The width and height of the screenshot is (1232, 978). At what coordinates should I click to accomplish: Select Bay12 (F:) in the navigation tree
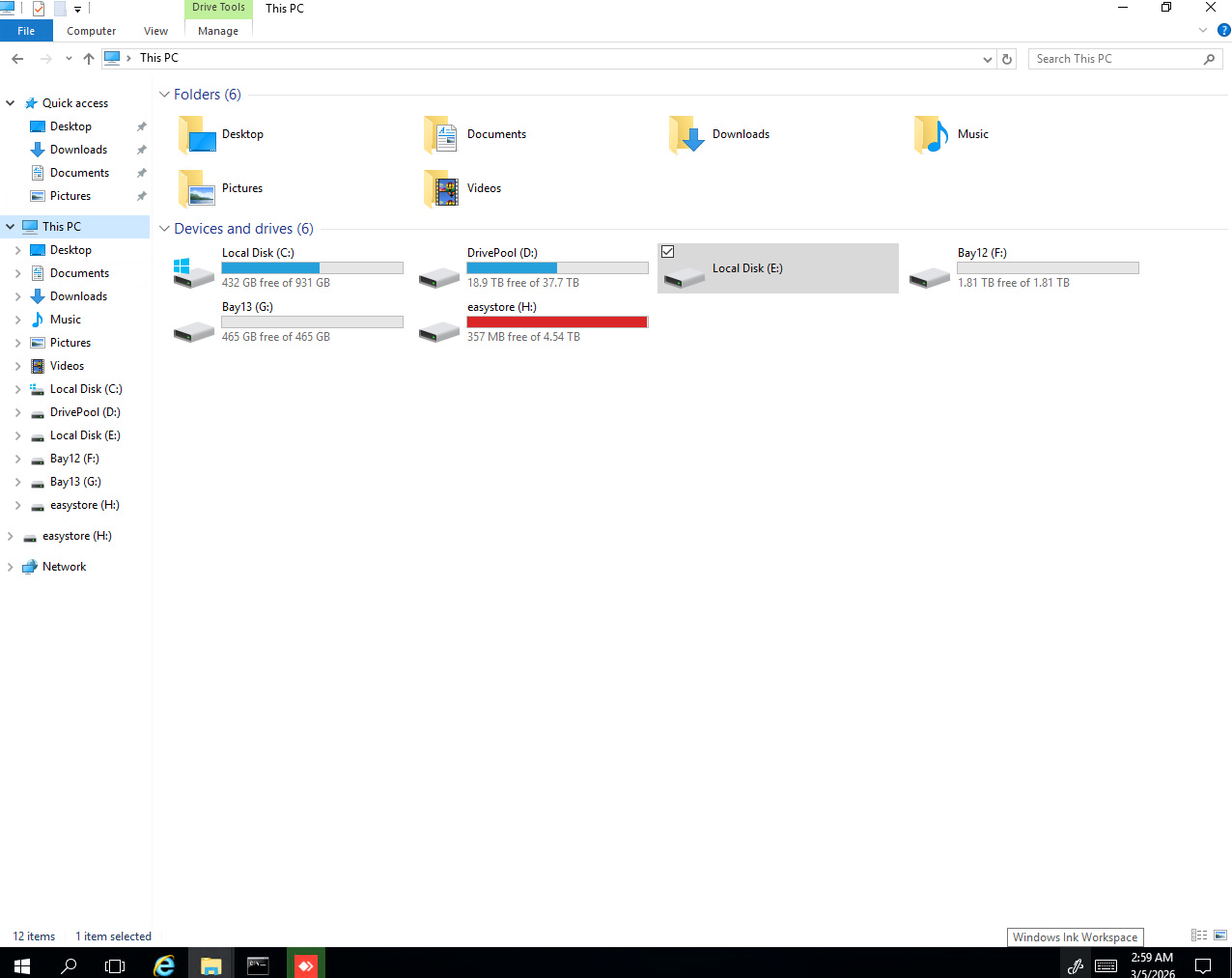74,459
